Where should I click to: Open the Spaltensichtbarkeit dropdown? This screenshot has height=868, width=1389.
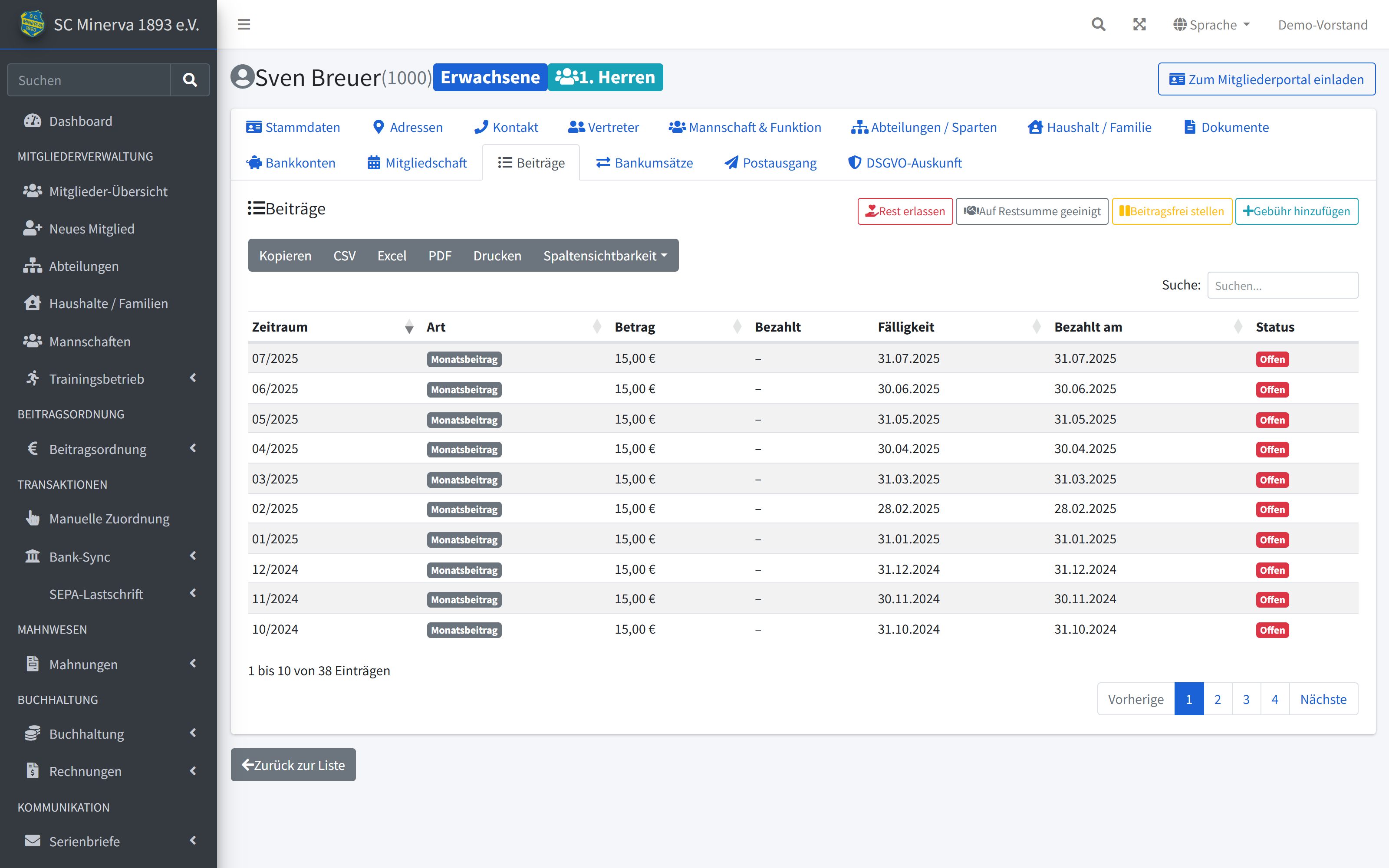click(605, 256)
